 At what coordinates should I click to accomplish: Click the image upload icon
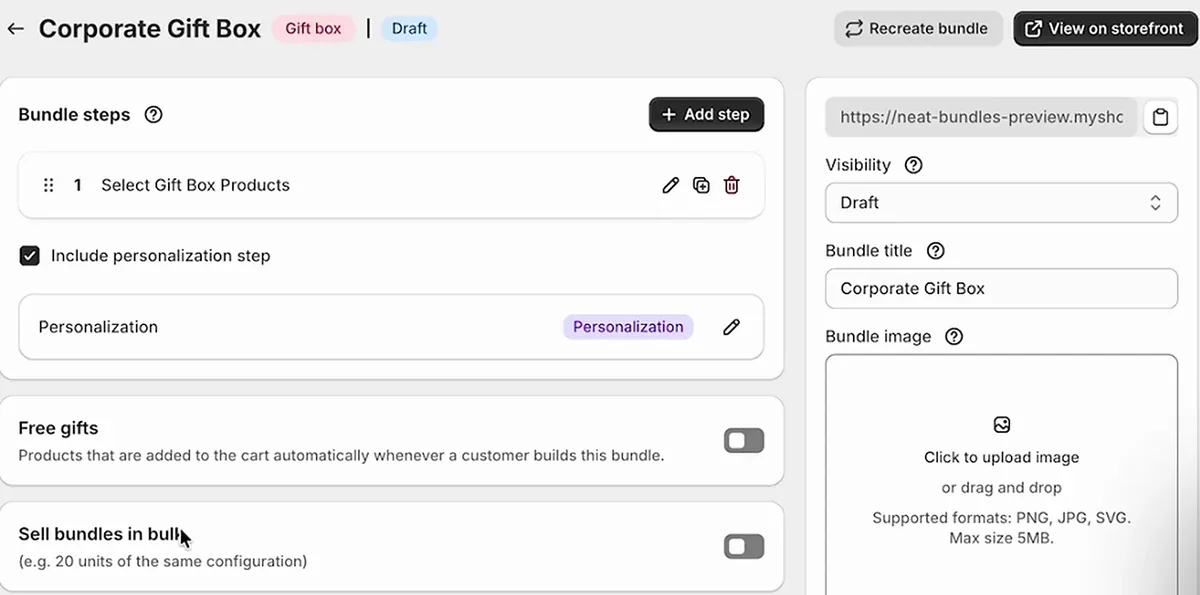tap(1002, 425)
